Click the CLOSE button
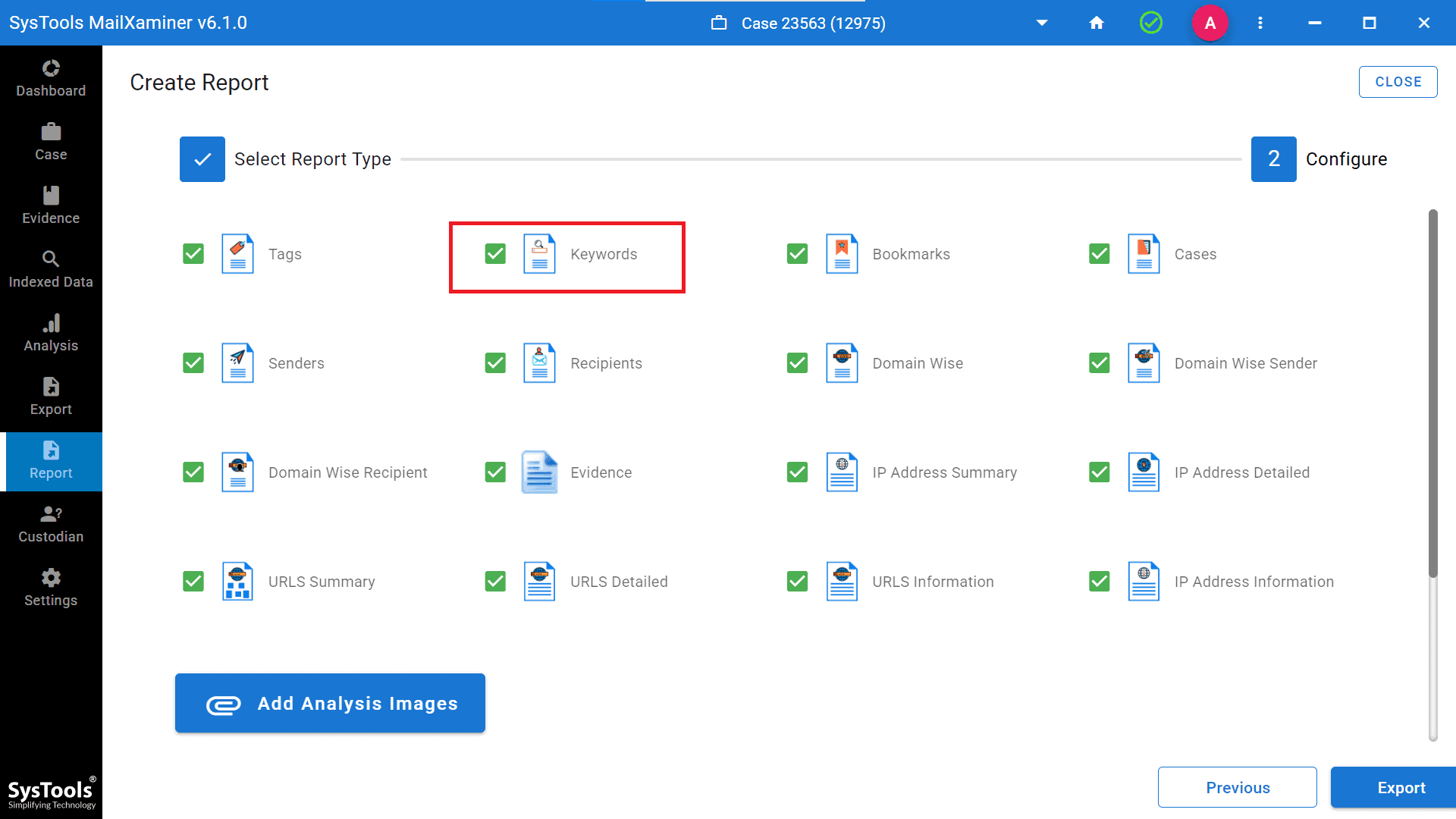 [x=1398, y=82]
